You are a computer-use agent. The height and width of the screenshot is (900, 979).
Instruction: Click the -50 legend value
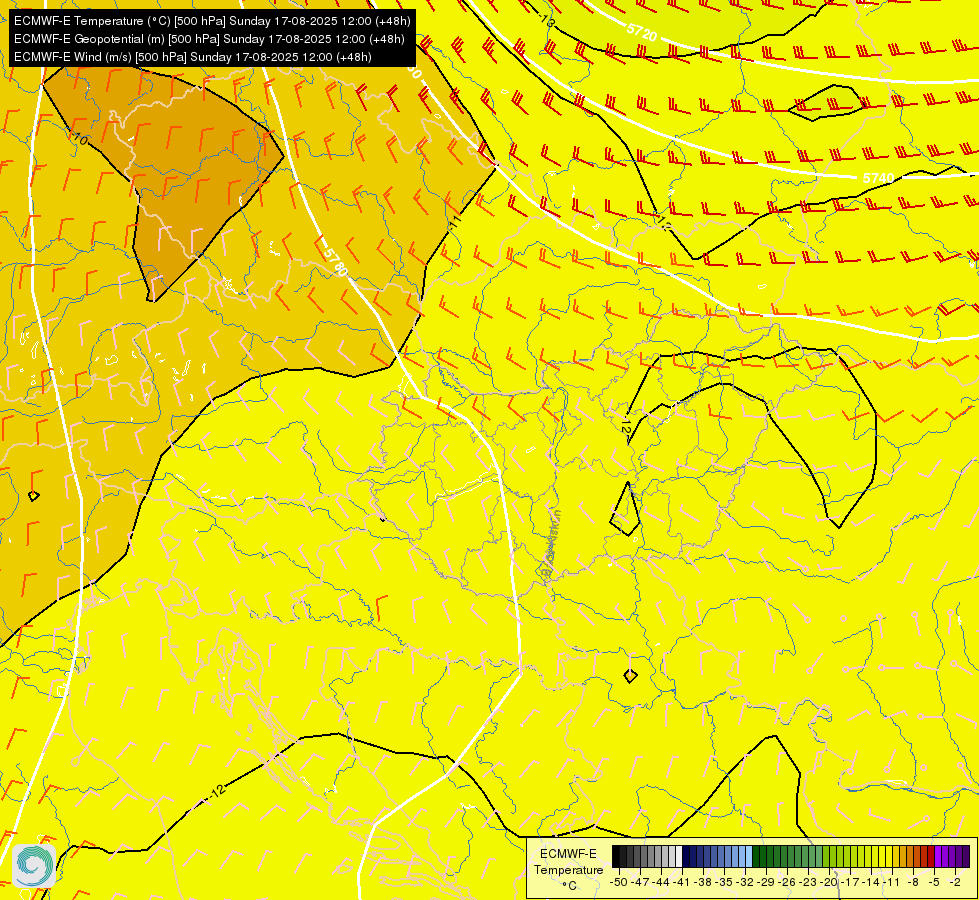[619, 883]
